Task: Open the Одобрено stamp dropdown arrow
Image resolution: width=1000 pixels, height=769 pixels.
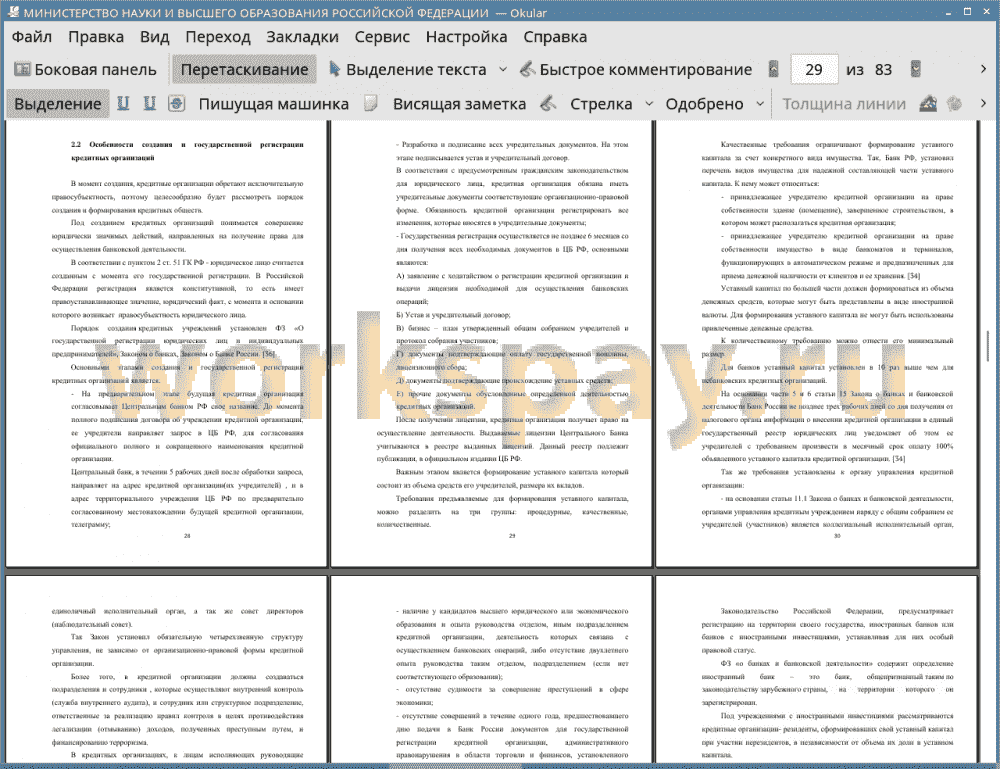Action: [760, 104]
